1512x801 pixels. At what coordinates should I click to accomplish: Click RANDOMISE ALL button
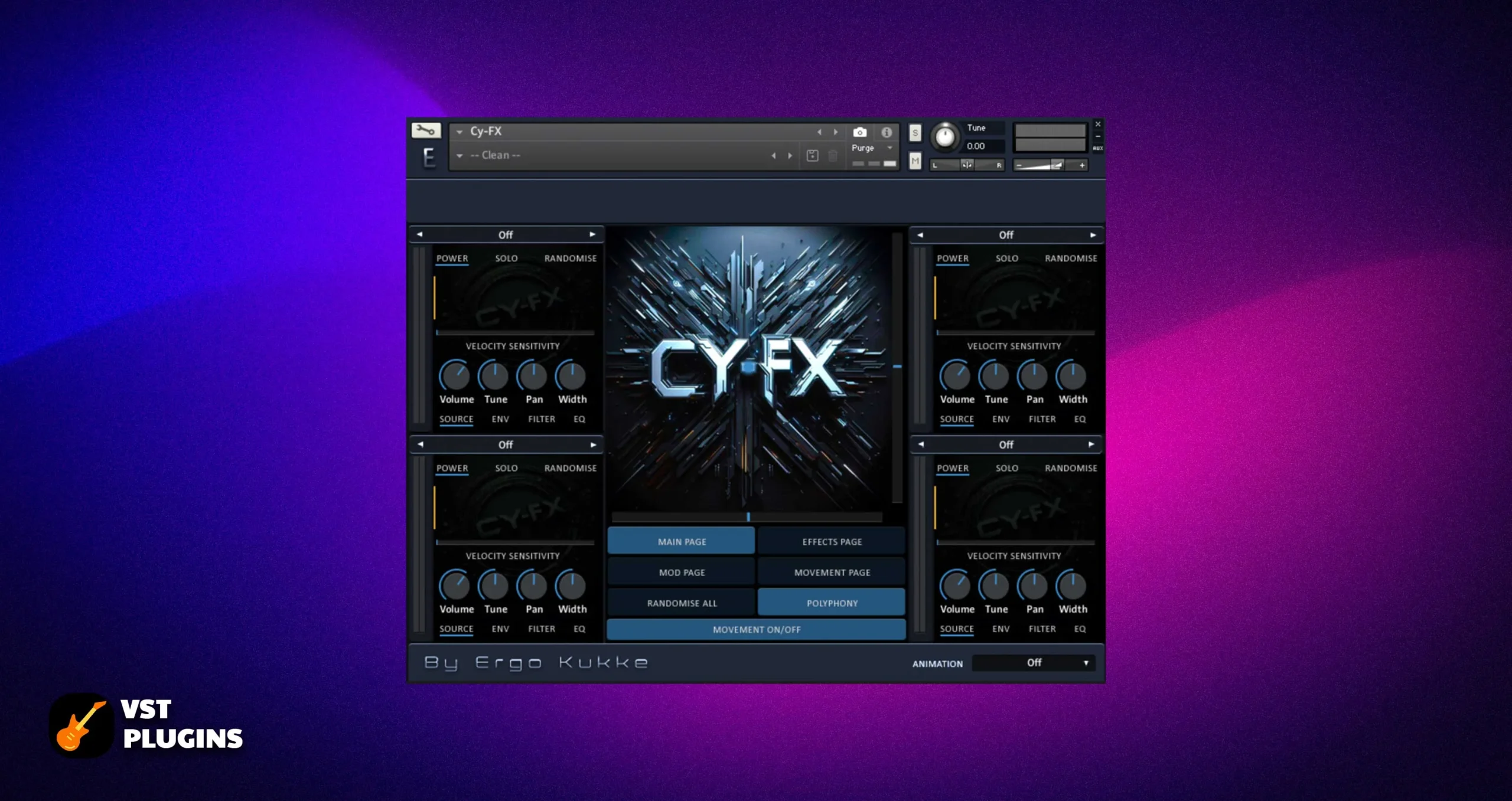(682, 603)
